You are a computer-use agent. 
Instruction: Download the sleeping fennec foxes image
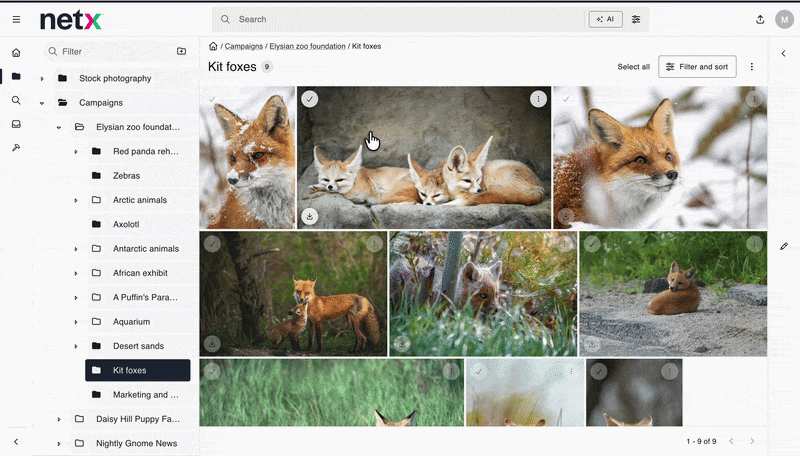(x=310, y=216)
